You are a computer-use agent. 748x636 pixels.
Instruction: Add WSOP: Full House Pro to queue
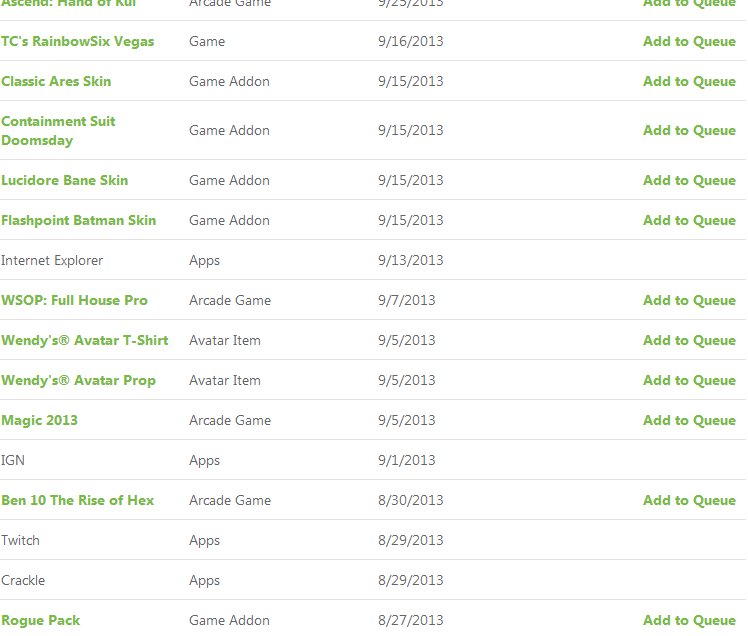(x=689, y=300)
